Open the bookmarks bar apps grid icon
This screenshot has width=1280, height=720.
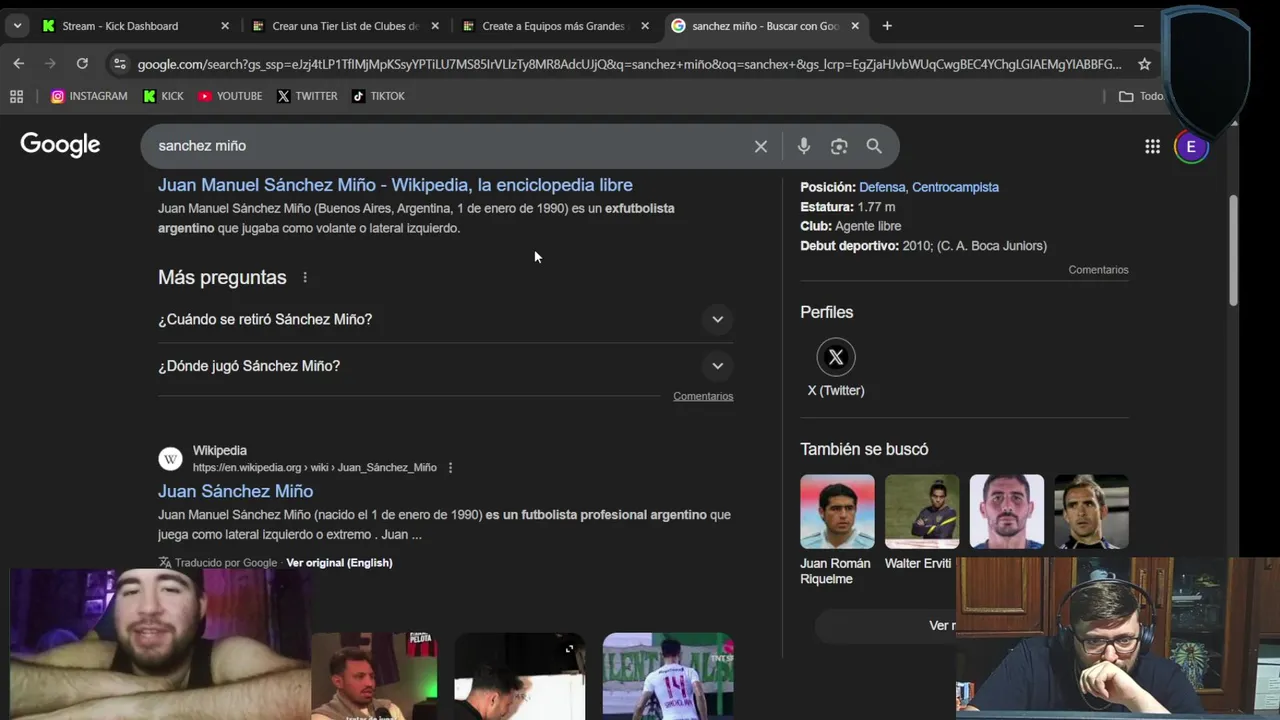click(16, 96)
